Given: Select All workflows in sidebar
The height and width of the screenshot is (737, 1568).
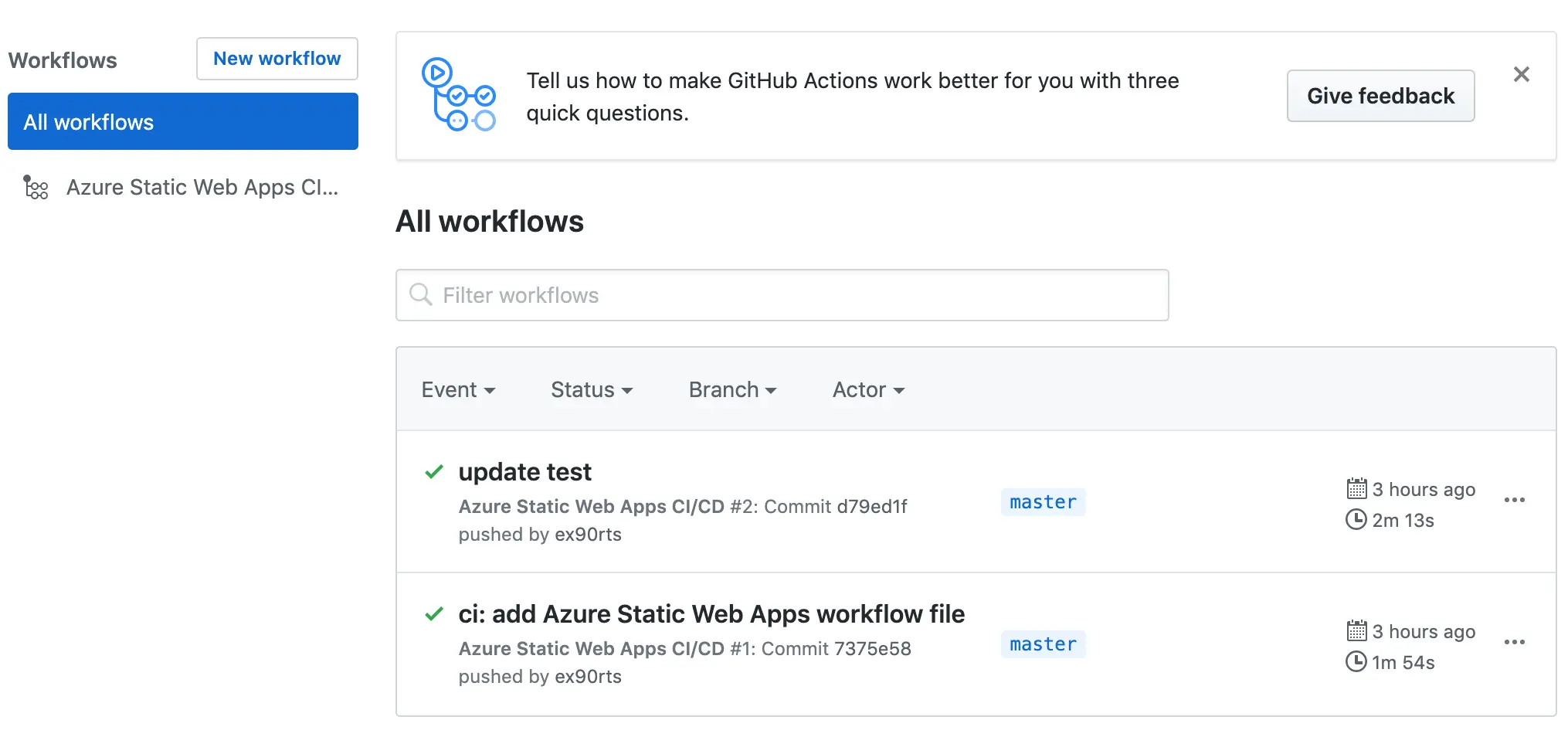Looking at the screenshot, I should (183, 122).
